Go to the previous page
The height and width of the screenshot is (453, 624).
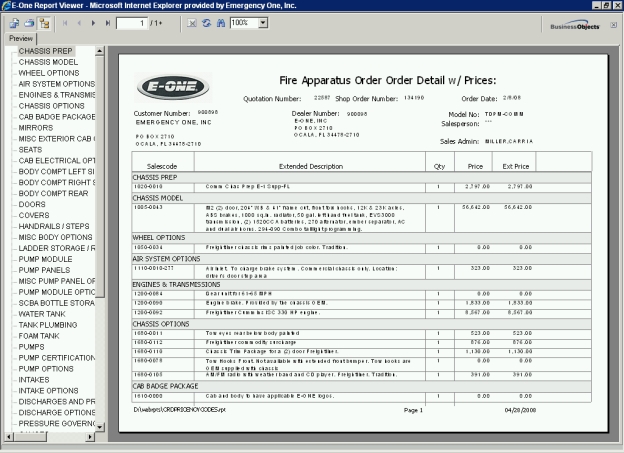pyautogui.click(x=79, y=23)
